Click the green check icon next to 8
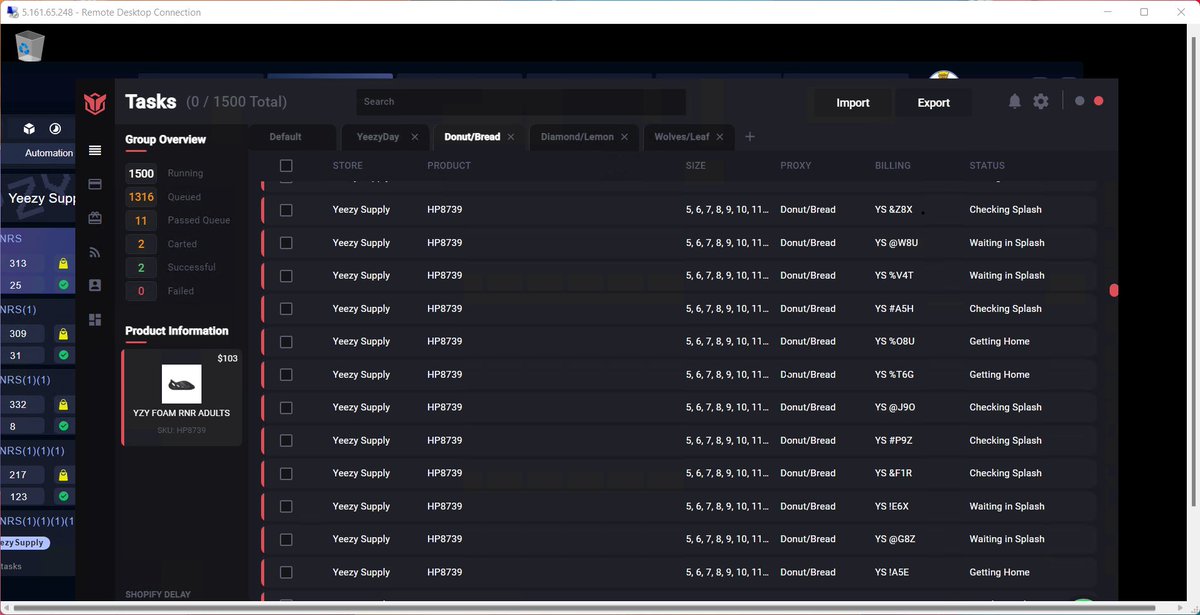This screenshot has height=615, width=1200. pyautogui.click(x=63, y=426)
